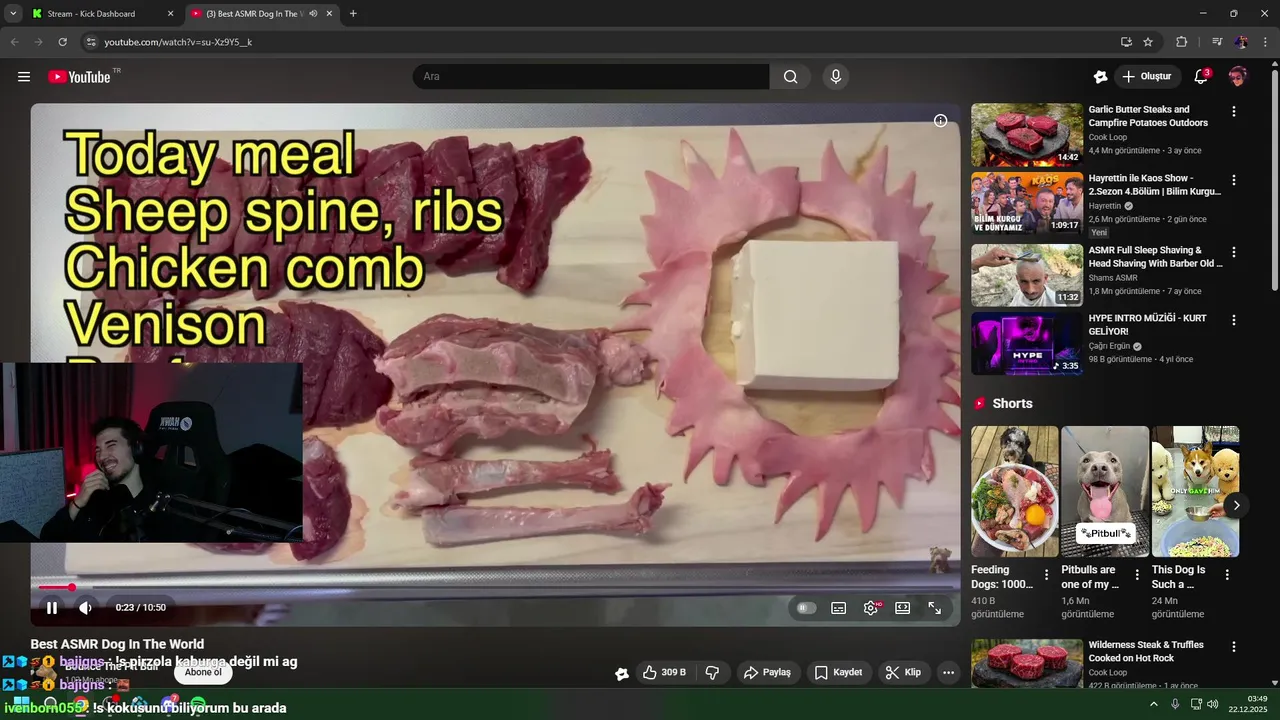Open Chrome three-dot menu
This screenshot has height=720, width=1280.
tap(1266, 42)
